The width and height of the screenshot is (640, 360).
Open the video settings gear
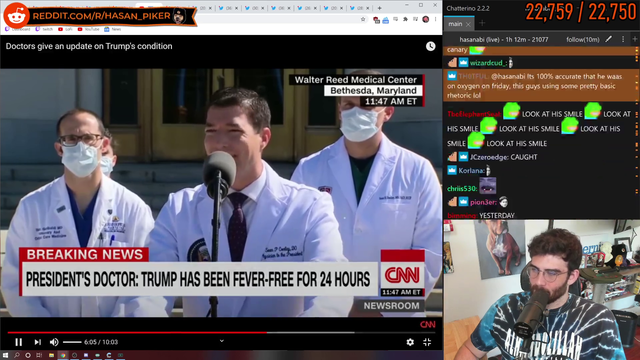point(410,342)
